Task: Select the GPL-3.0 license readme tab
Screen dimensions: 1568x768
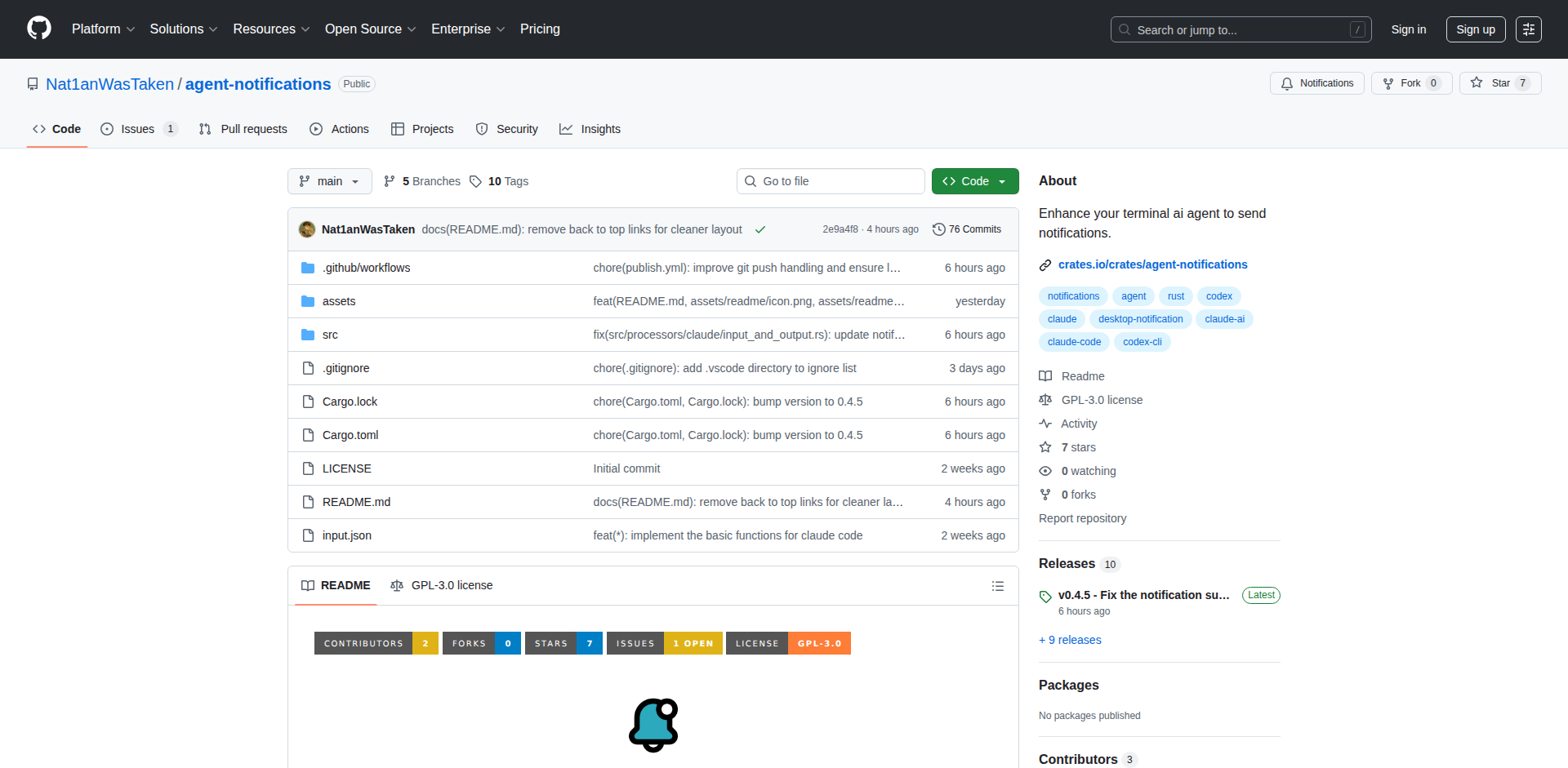Action: click(x=442, y=585)
